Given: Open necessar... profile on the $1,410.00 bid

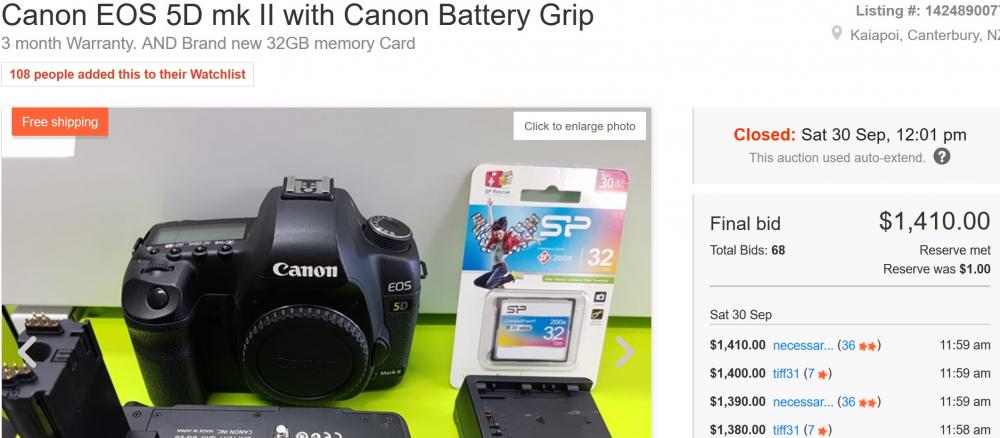Looking at the screenshot, I should 803,346.
